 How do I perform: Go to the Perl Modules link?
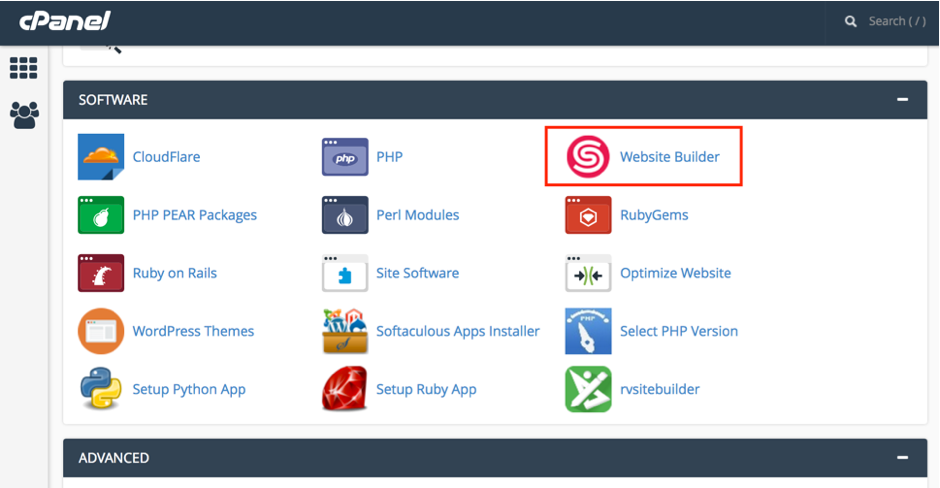coord(417,215)
